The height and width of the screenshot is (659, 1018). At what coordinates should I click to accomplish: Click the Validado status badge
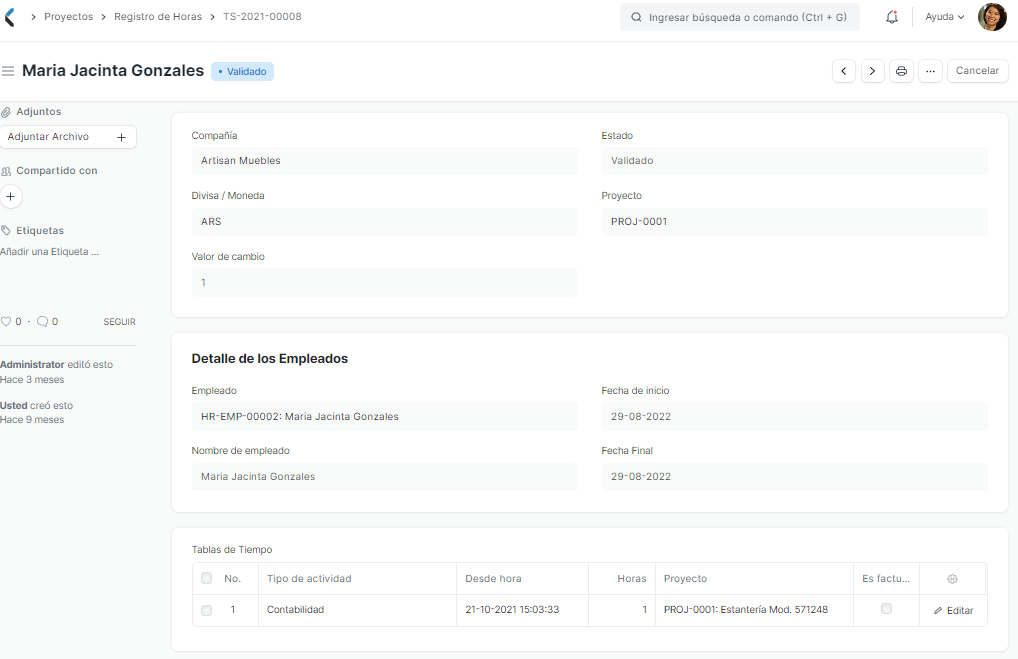click(242, 71)
